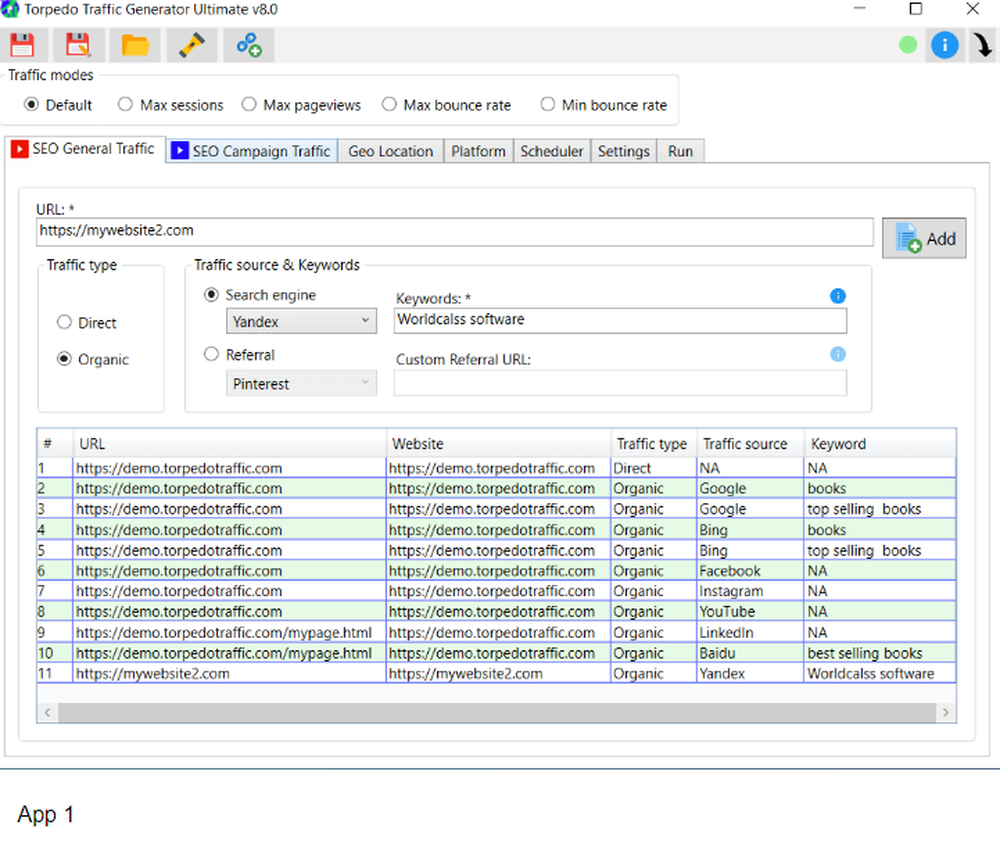Image resolution: width=1000 pixels, height=858 pixels.
Task: Click the blue info icon at top right
Action: (x=944, y=45)
